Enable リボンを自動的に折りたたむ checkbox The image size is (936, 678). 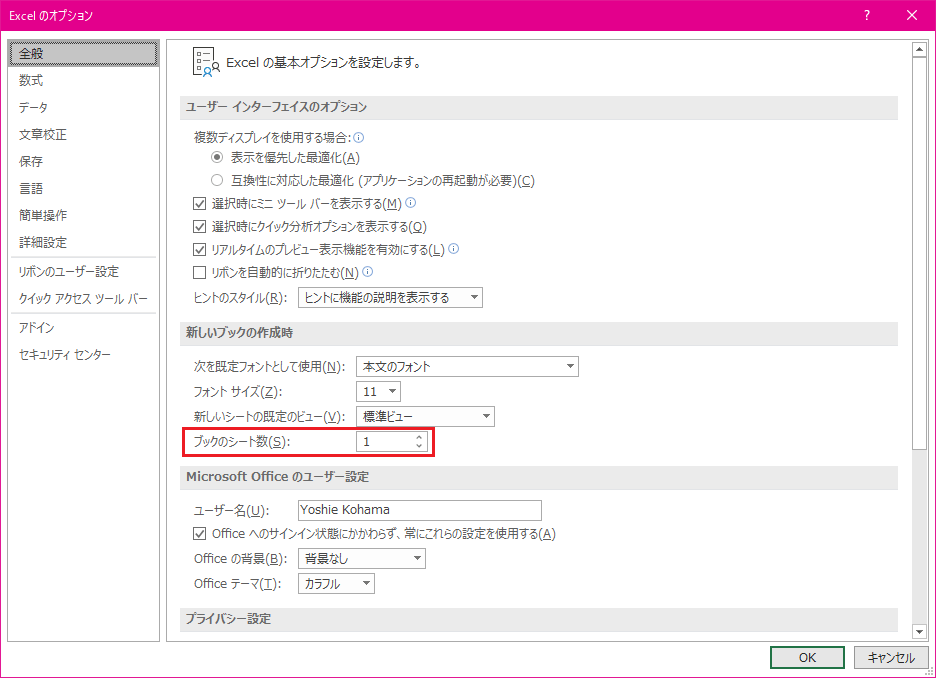[199, 273]
